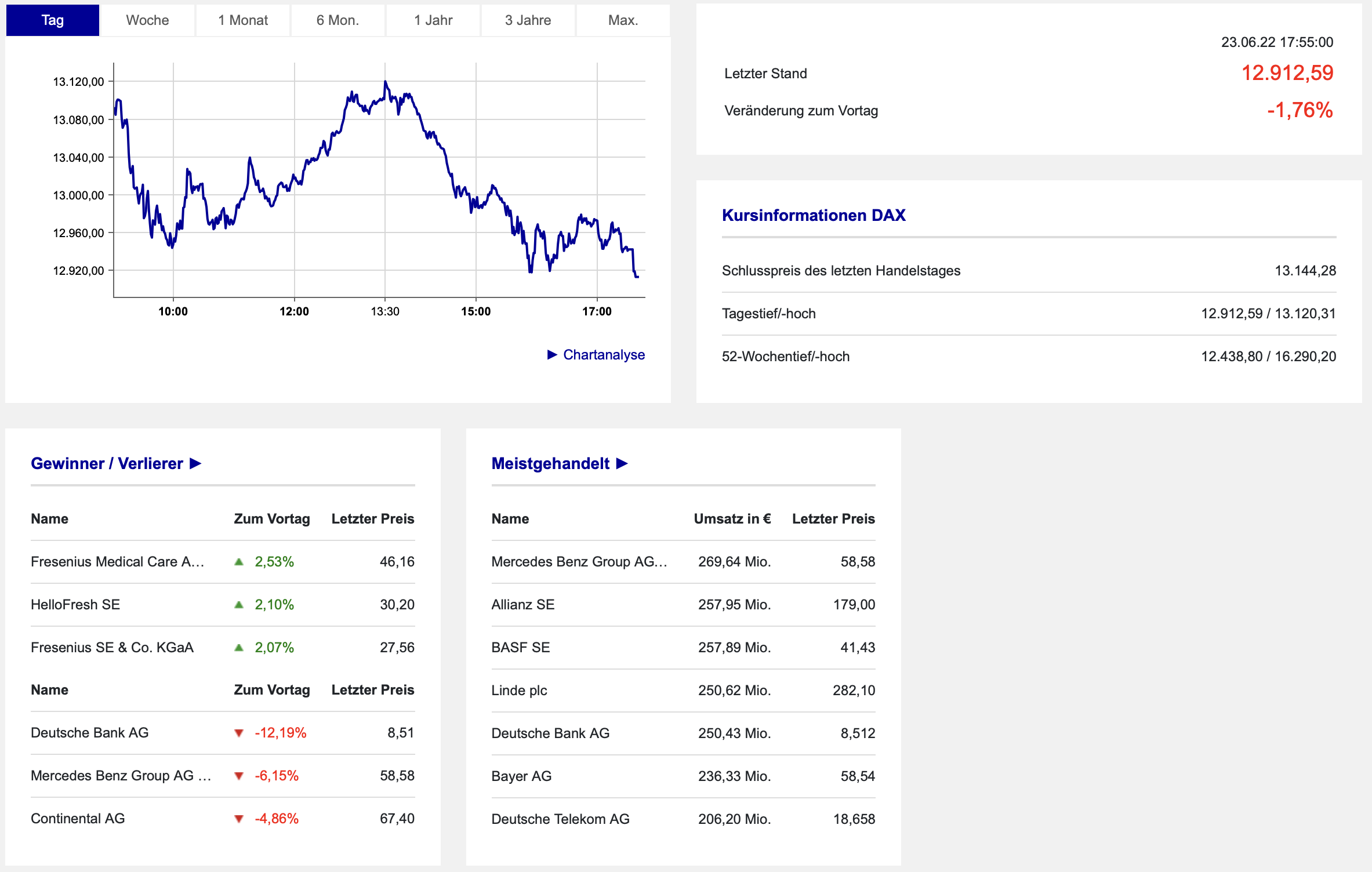This screenshot has height=872, width=1372.
Task: Switch chart to 1 Jahr view
Action: coord(433,20)
